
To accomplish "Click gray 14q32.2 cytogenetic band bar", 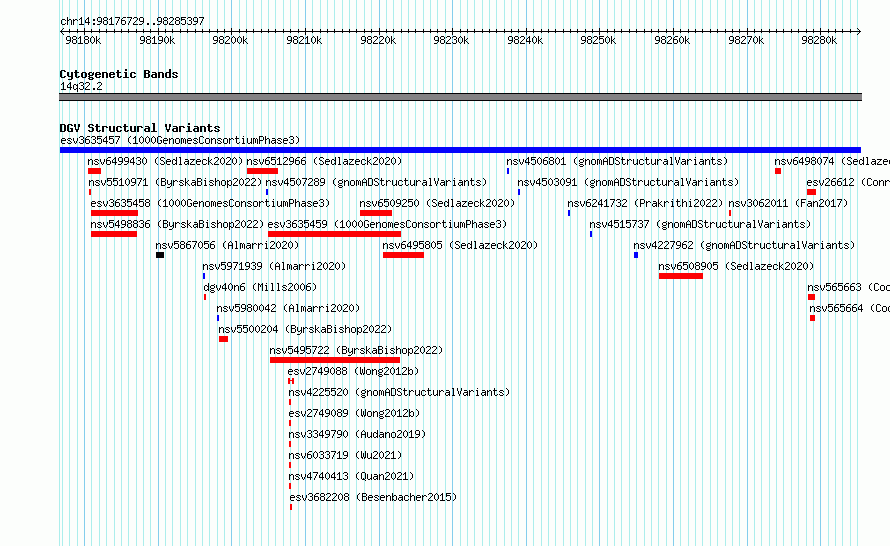I will tap(460, 97).
